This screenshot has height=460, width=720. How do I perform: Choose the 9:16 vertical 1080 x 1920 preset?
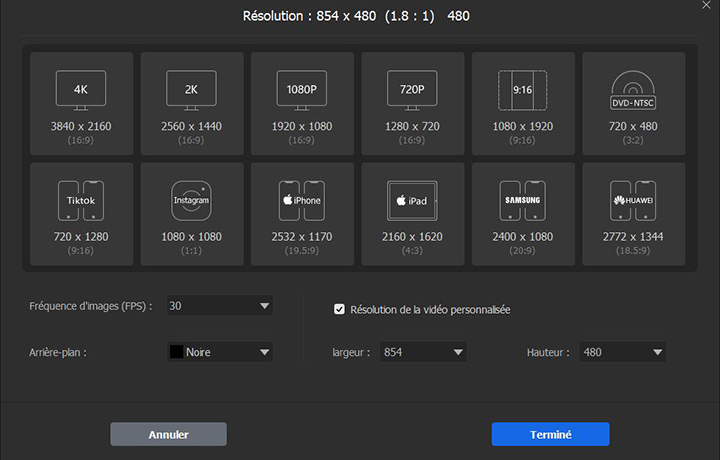523,103
